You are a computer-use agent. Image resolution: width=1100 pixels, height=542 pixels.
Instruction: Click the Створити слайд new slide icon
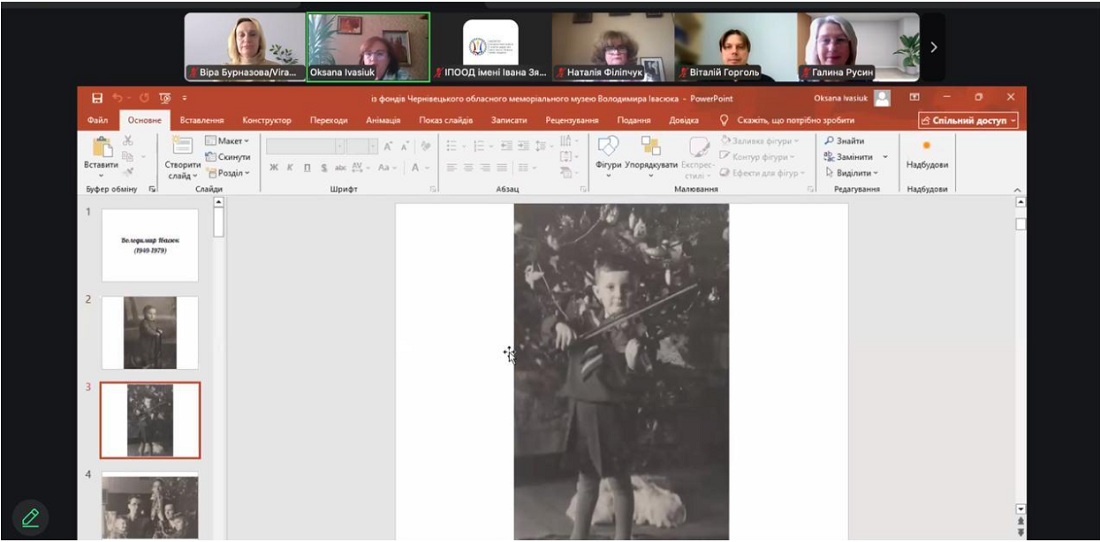point(182,148)
